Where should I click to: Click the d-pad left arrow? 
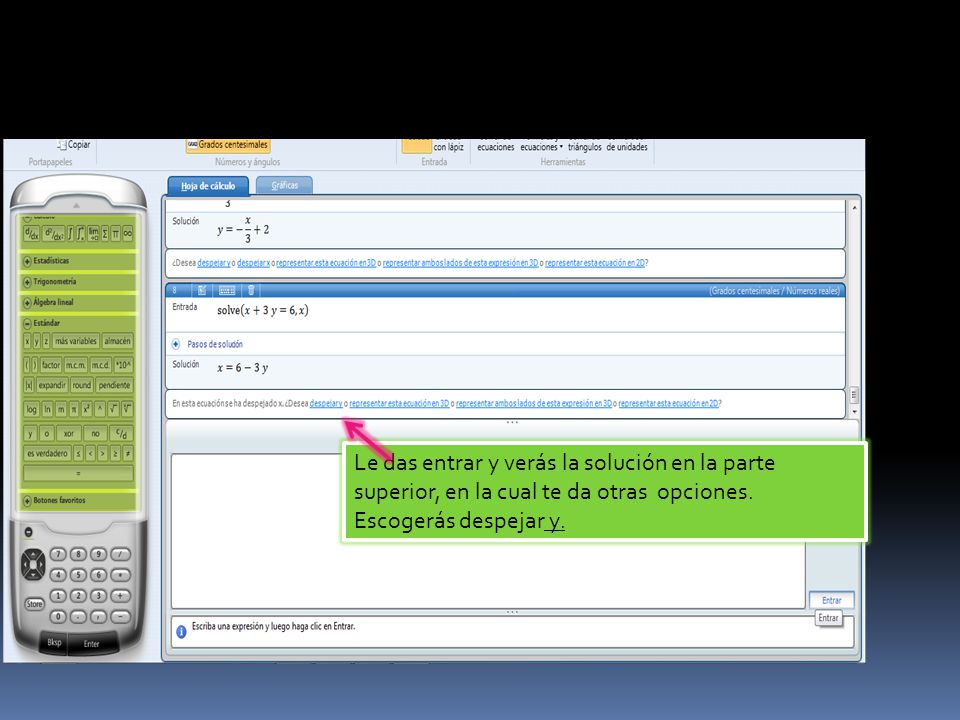click(x=25, y=564)
